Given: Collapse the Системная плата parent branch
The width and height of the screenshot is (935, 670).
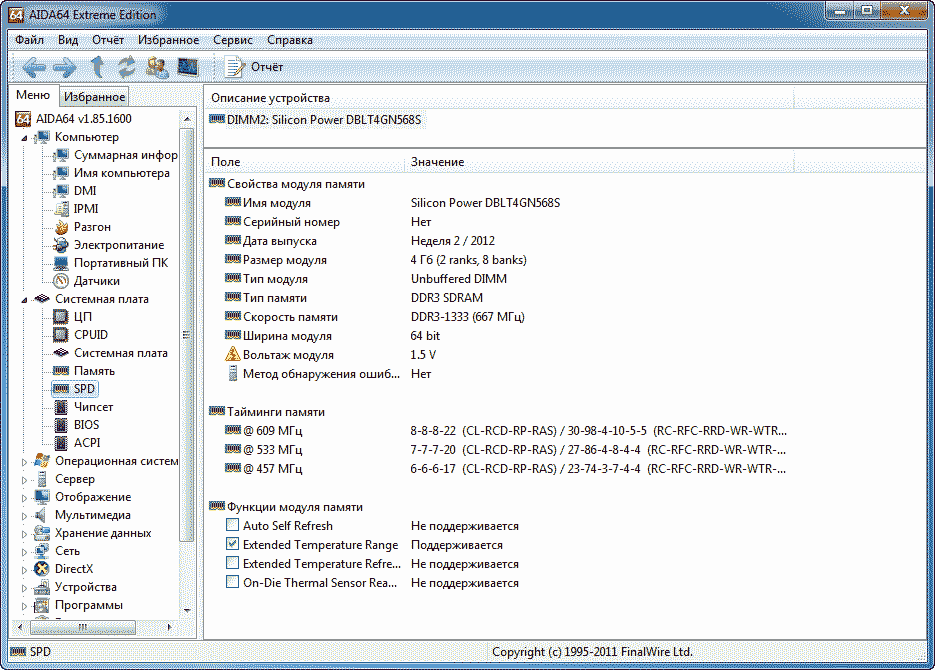Looking at the screenshot, I should click(x=24, y=300).
